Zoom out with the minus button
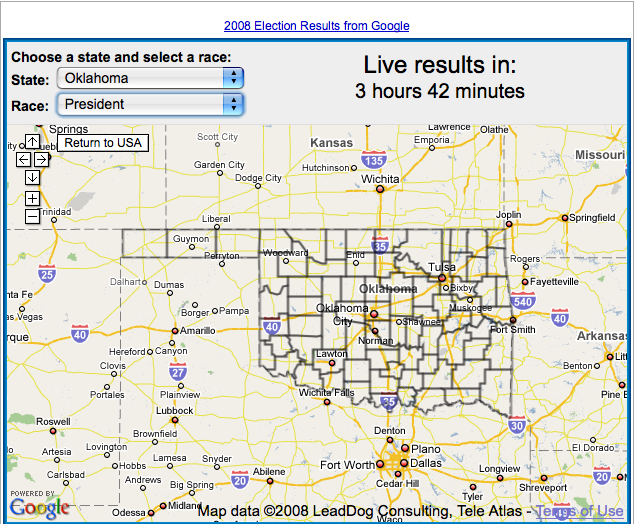 [x=33, y=216]
